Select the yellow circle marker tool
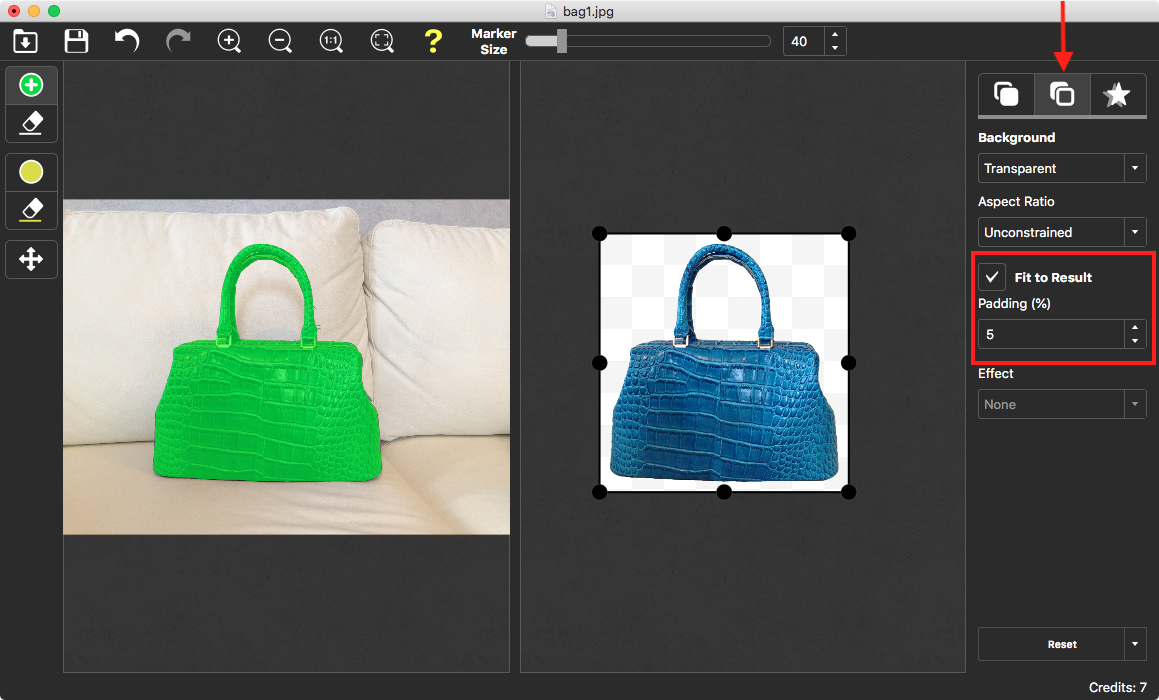This screenshot has height=700, width=1159. coord(31,173)
